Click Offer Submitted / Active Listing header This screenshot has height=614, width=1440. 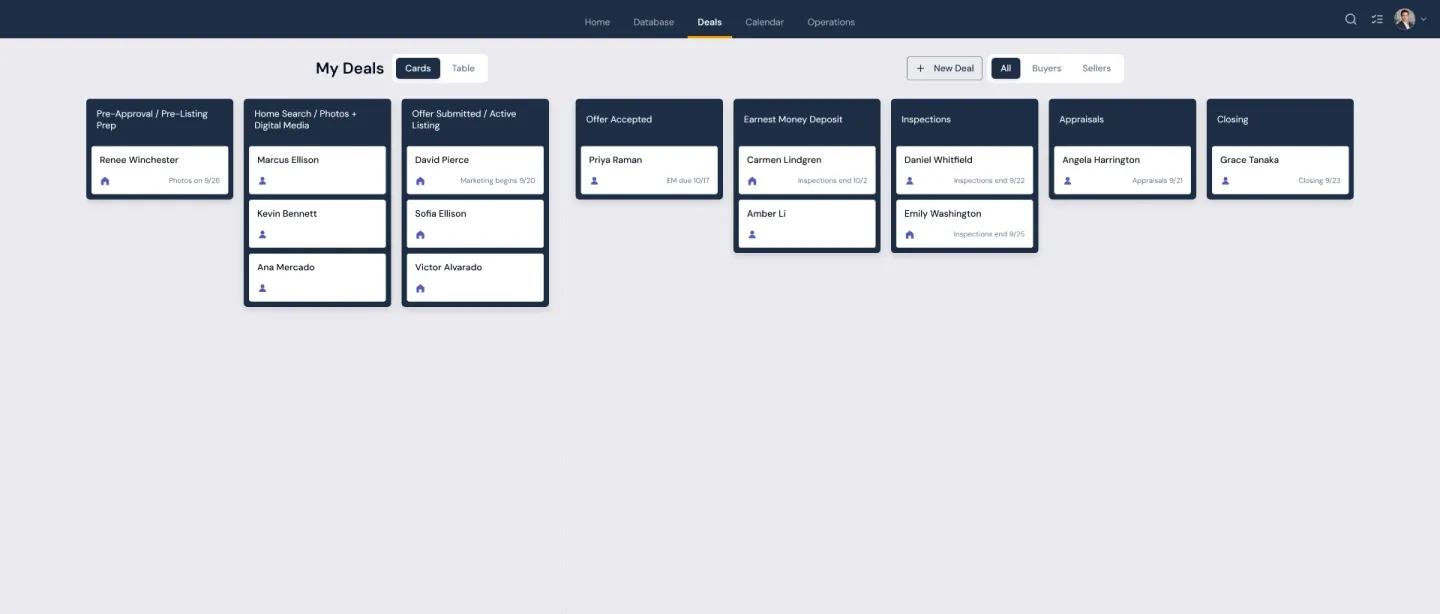click(x=475, y=120)
